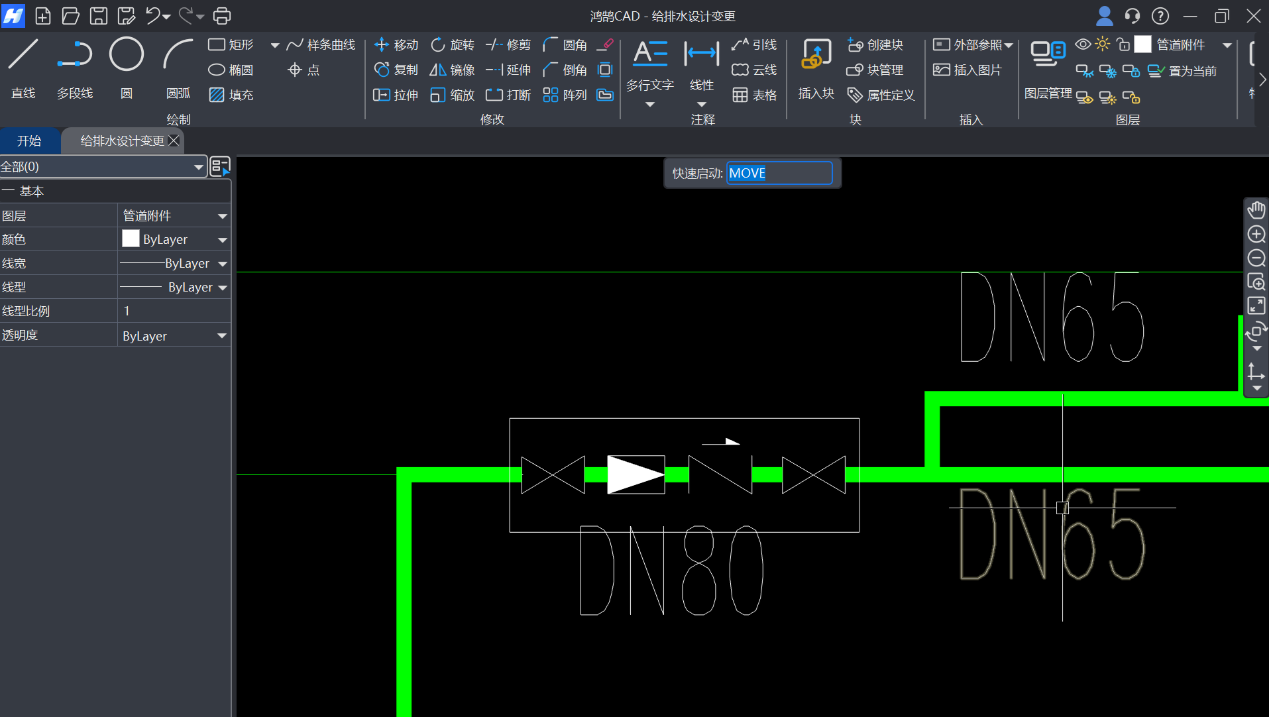Choose the 圆弧 arc tool
The width and height of the screenshot is (1269, 717).
coord(178,66)
